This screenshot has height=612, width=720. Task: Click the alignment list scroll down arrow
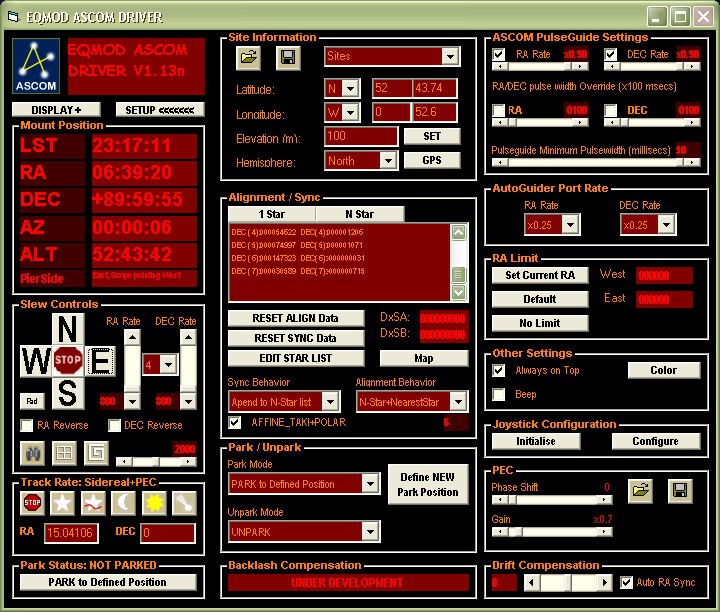(x=459, y=292)
